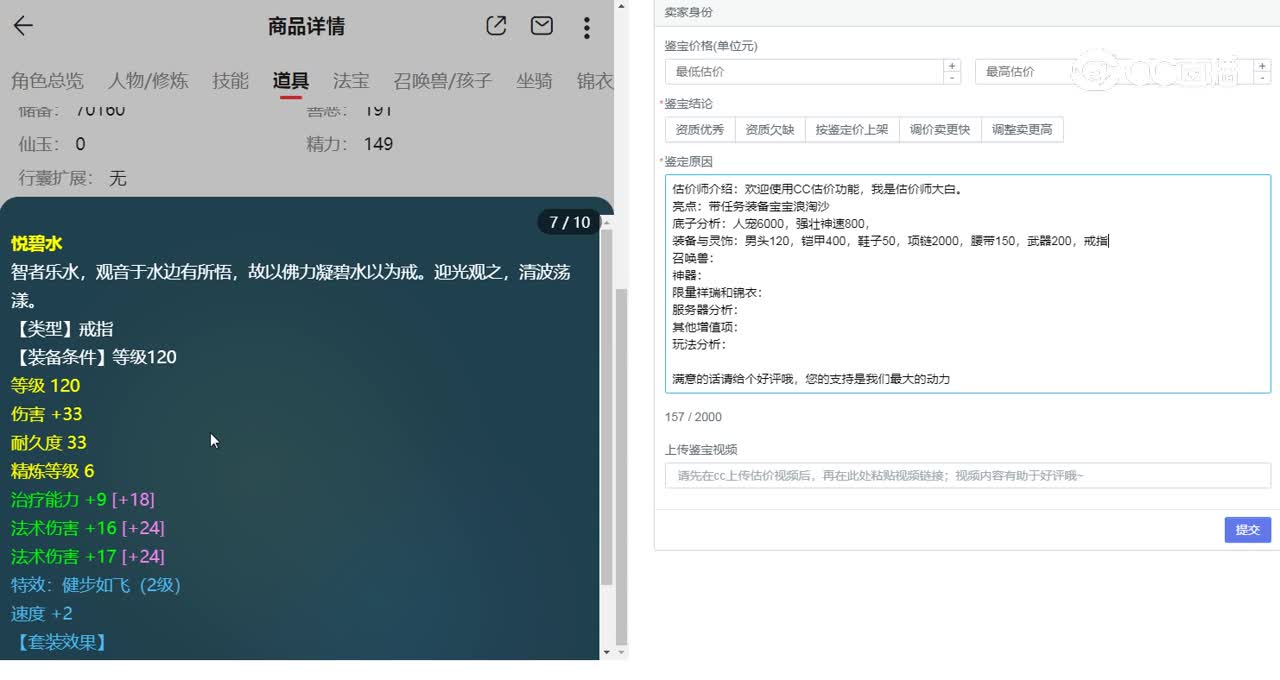Select the 资质欠缺 conclusion option

pyautogui.click(x=770, y=129)
